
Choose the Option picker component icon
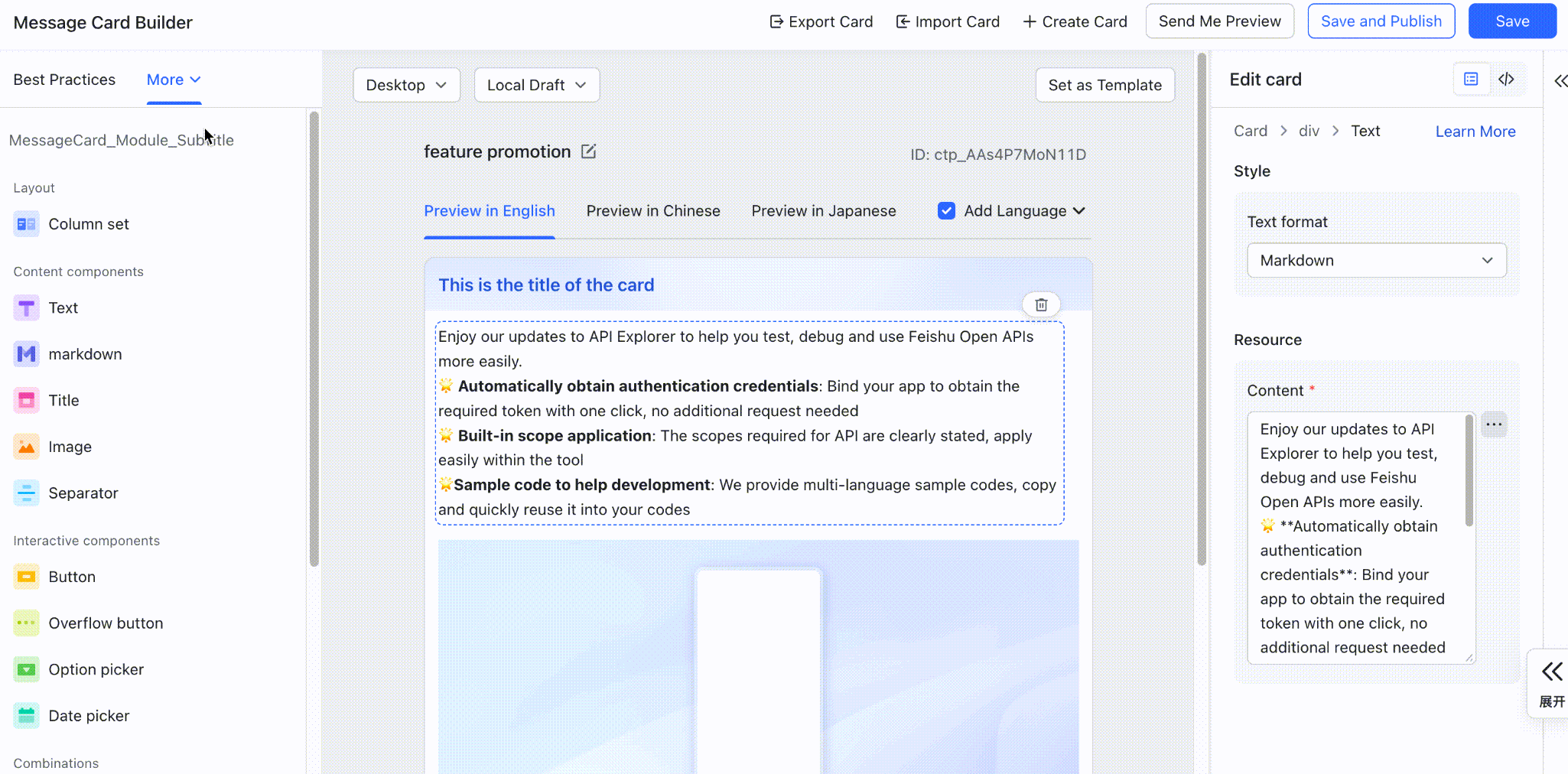point(26,670)
